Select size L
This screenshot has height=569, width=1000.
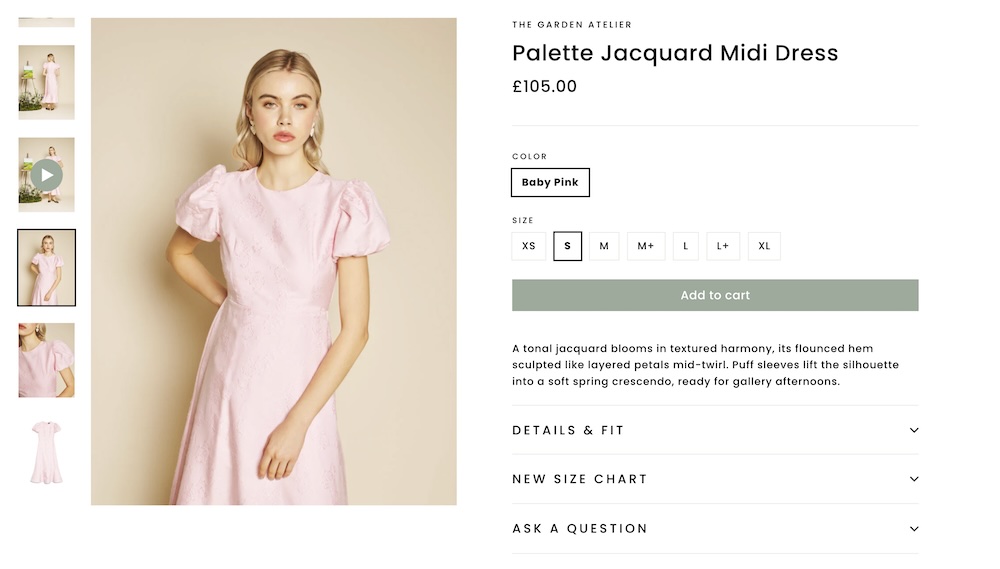point(685,246)
